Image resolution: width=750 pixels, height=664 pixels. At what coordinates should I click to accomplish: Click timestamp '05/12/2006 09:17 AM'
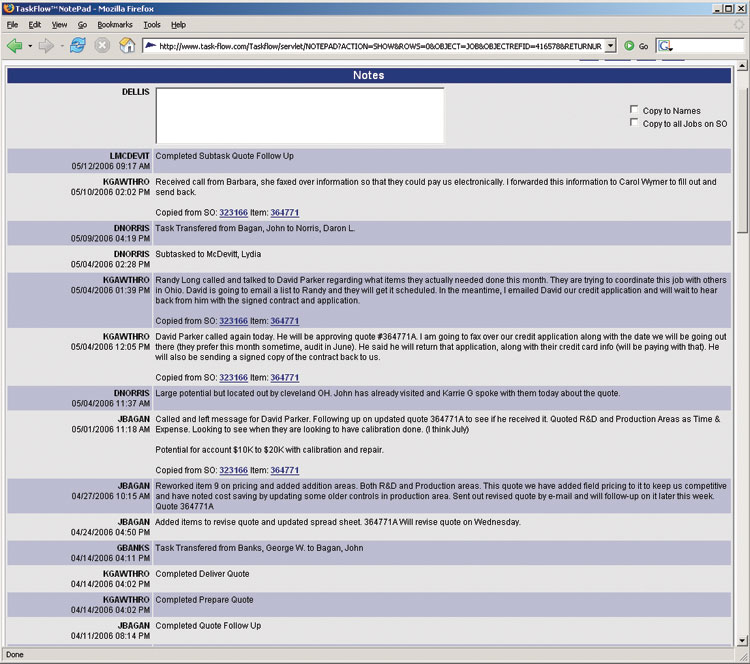[110, 166]
